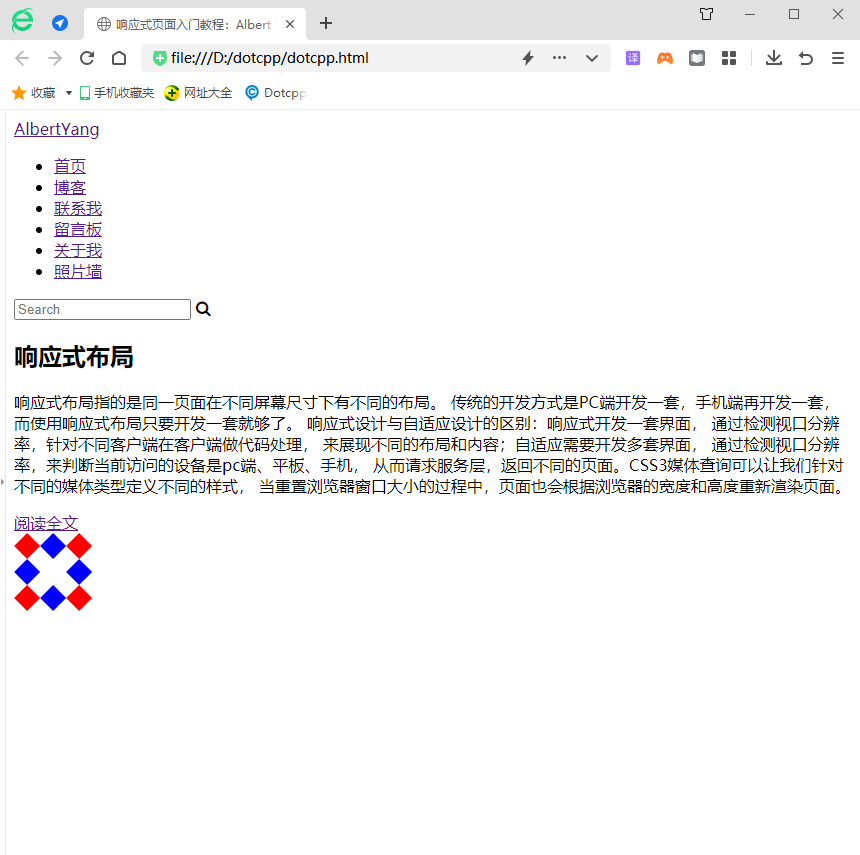Open the extensions grid icon
The height and width of the screenshot is (855, 860).
click(x=729, y=58)
